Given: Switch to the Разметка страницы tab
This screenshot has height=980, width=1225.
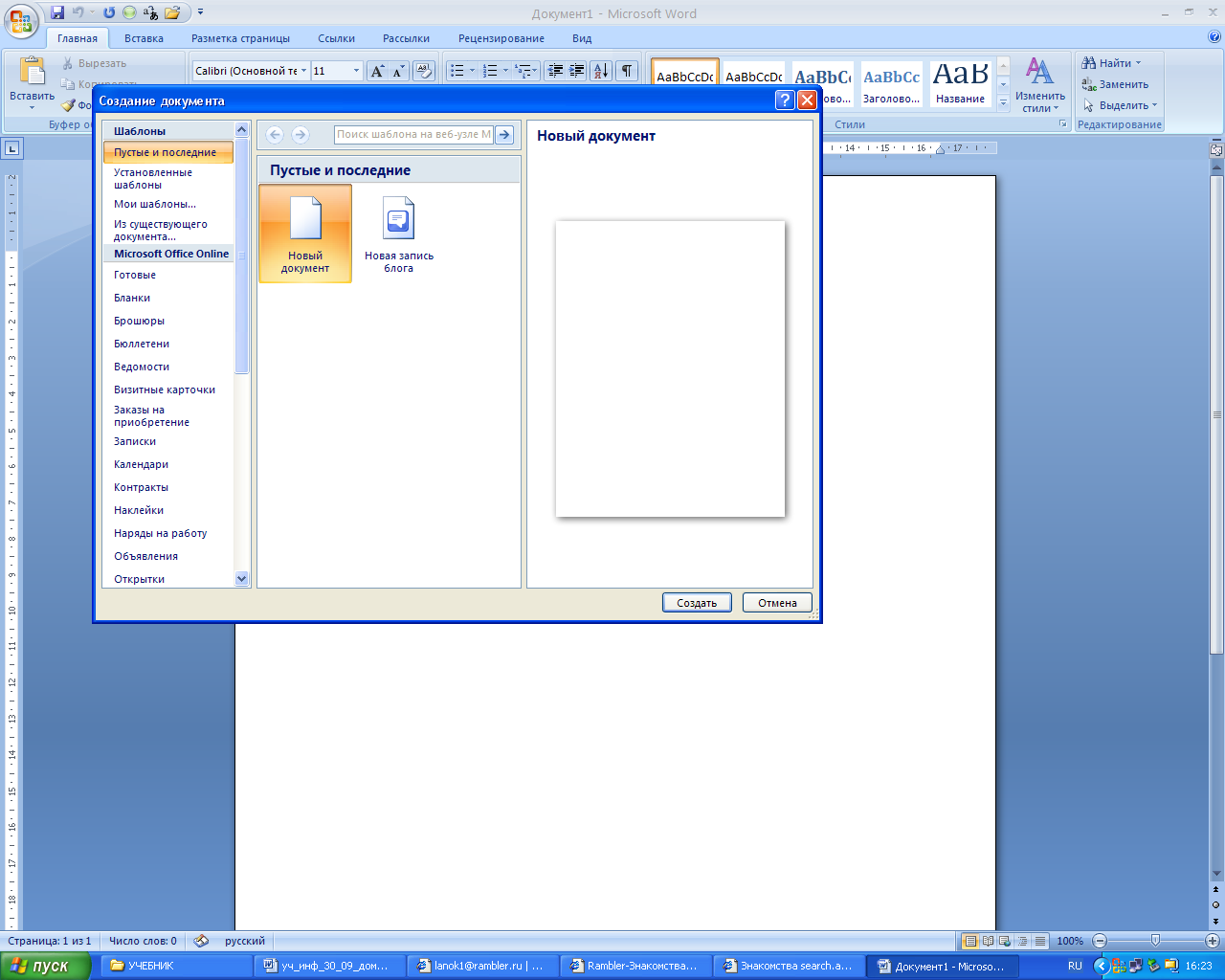Looking at the screenshot, I should 240,38.
